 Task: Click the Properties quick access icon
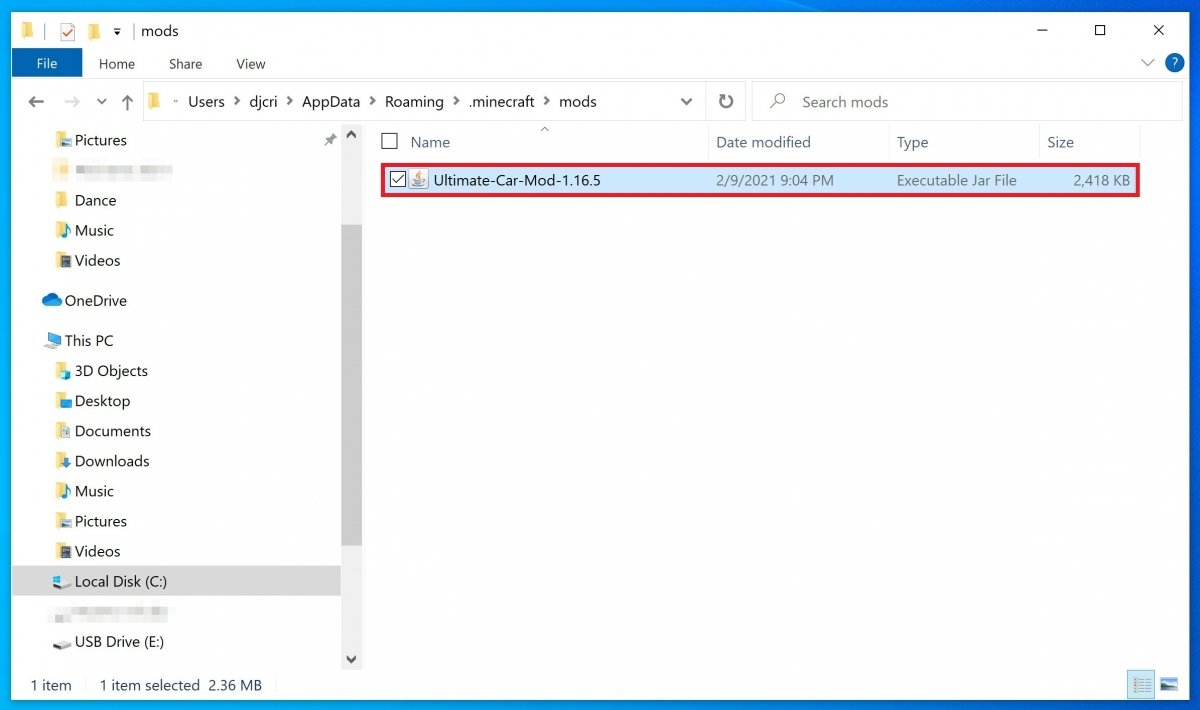(x=67, y=31)
